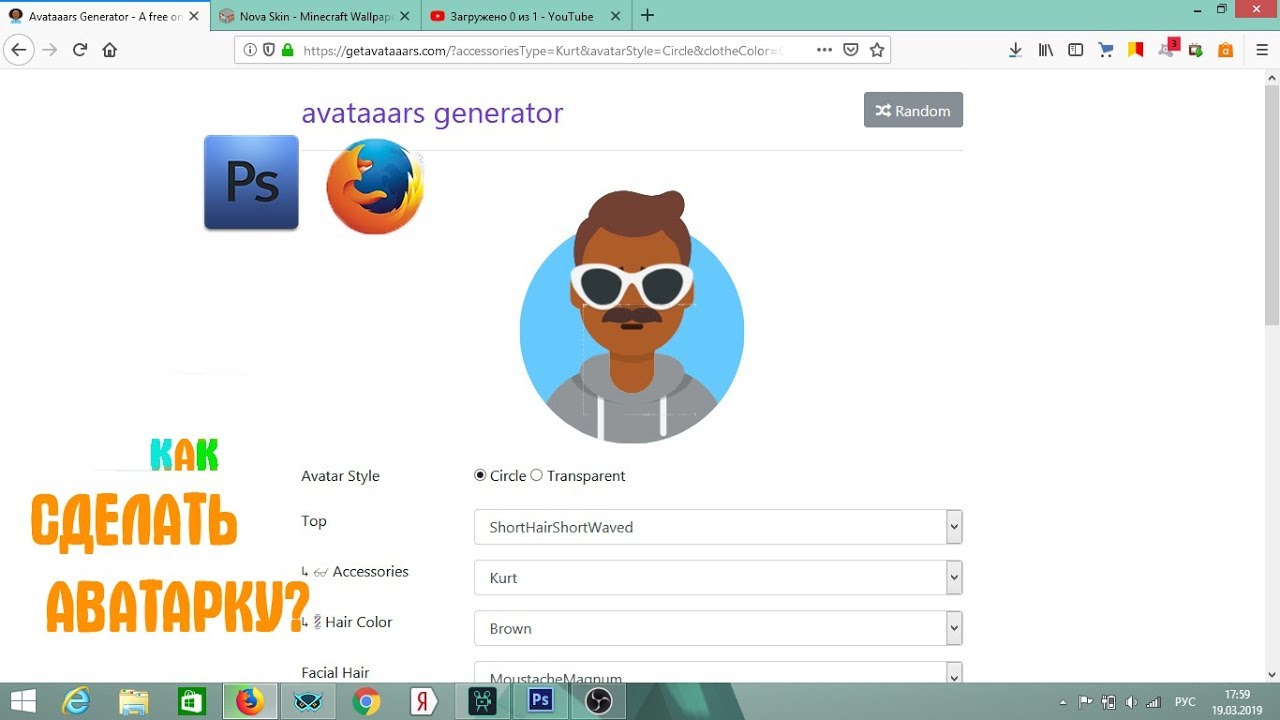Screen dimensions: 1280x720
Task: Open the Firefox library
Action: [1046, 50]
